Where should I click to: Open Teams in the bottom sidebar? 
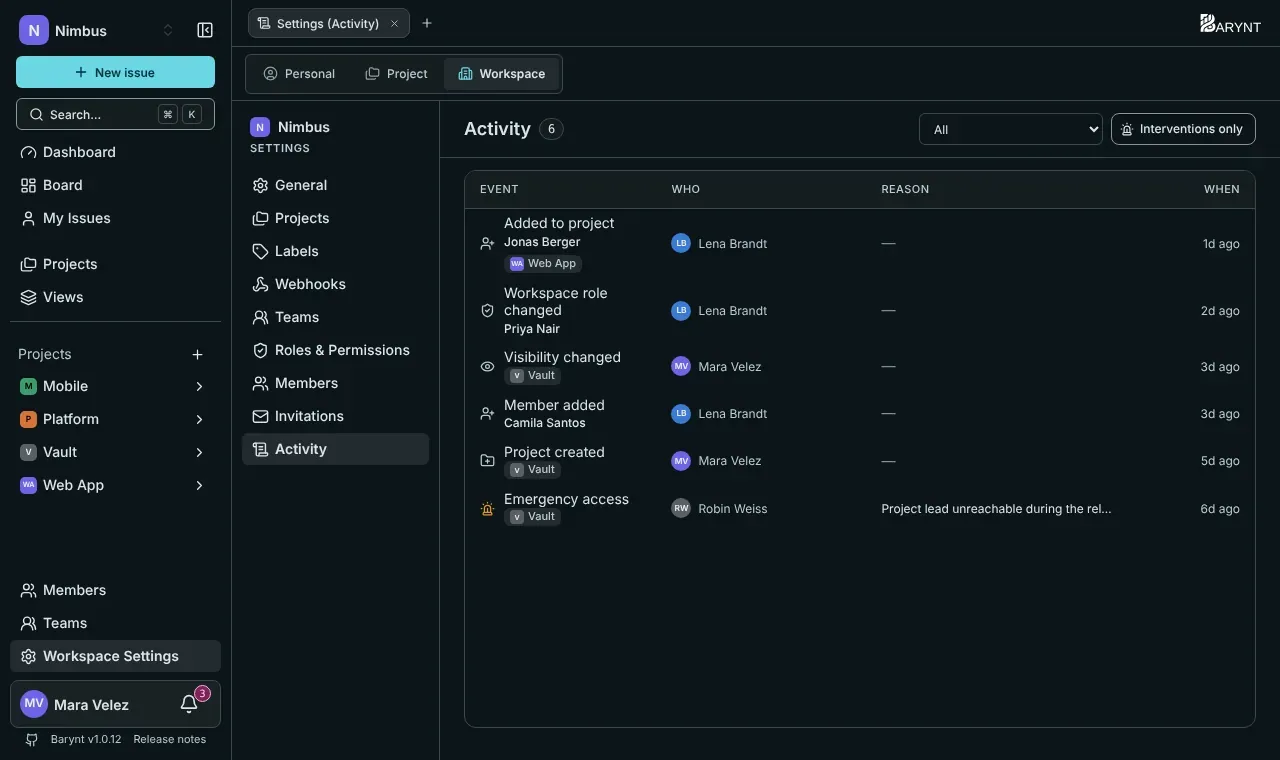[115, 623]
